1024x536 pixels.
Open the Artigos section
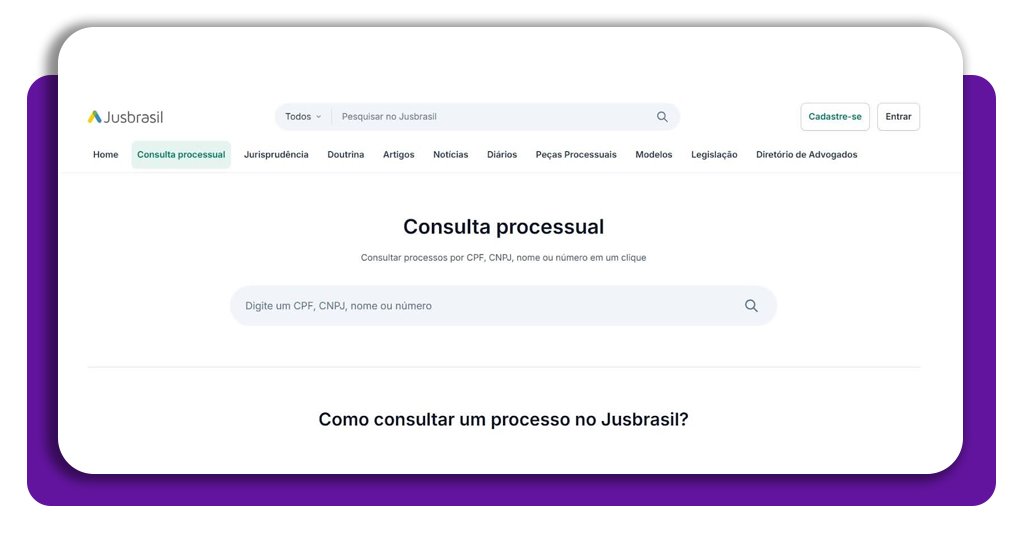[398, 155]
